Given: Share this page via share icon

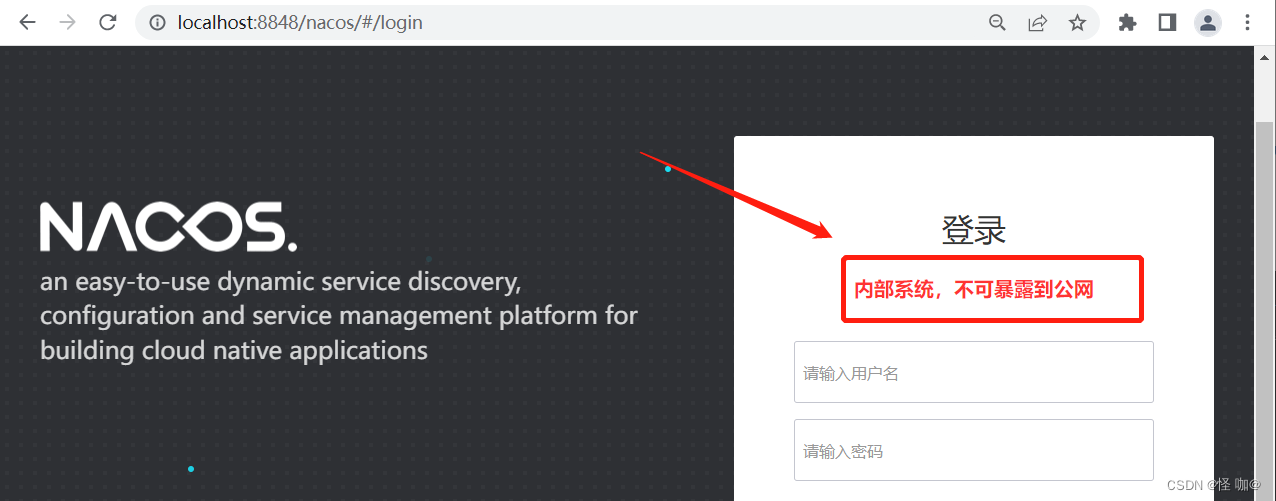Looking at the screenshot, I should tap(1037, 22).
